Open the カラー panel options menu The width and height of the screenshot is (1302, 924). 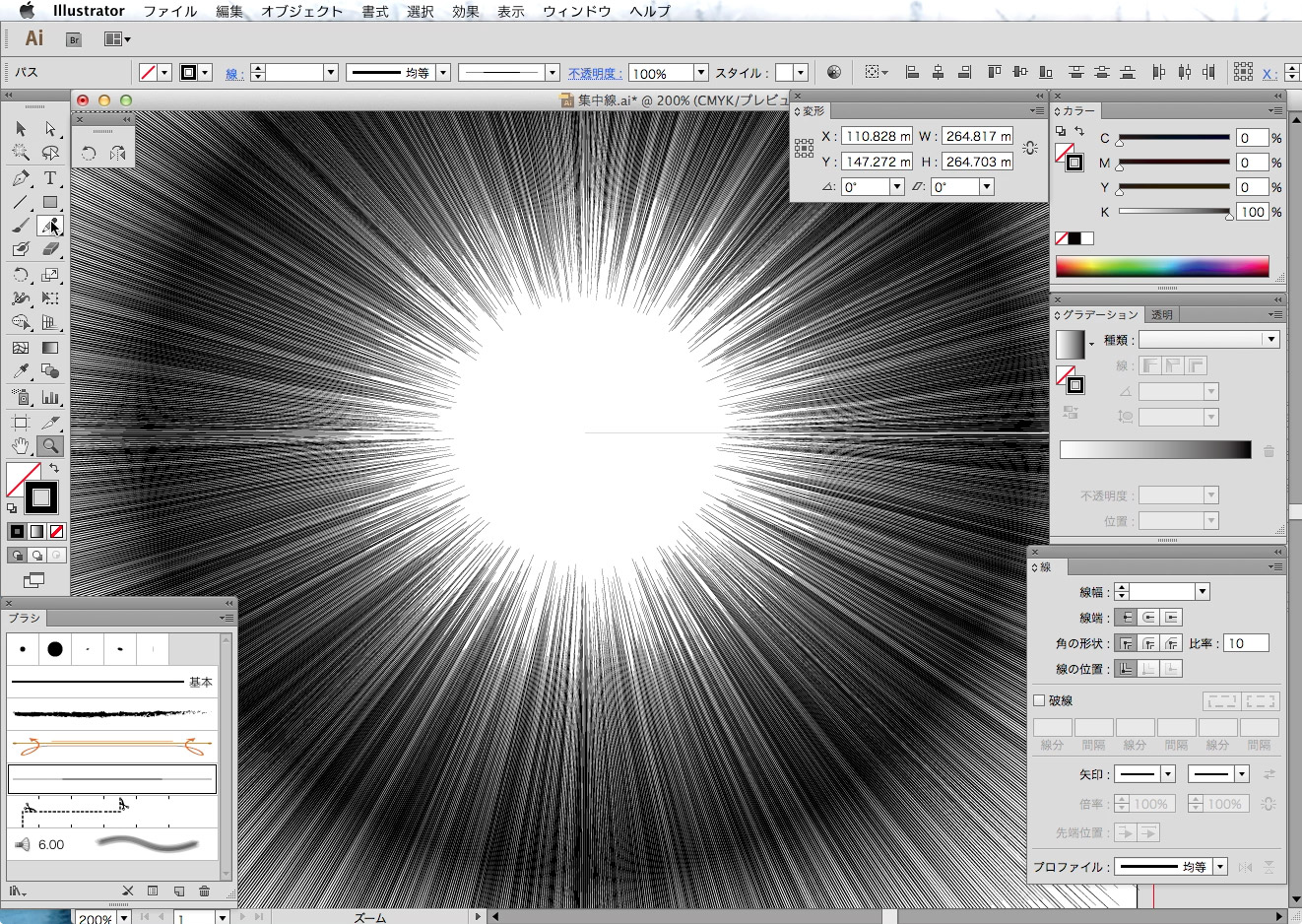coord(1275,111)
